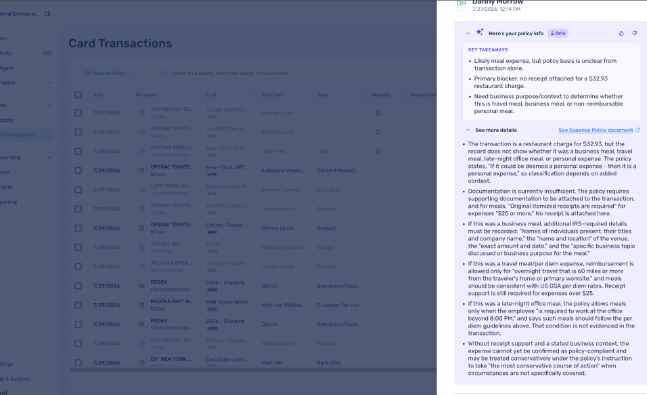This screenshot has height=395, width=647.
Task: Click the Help & Support sidebar link
Action: 15,379
